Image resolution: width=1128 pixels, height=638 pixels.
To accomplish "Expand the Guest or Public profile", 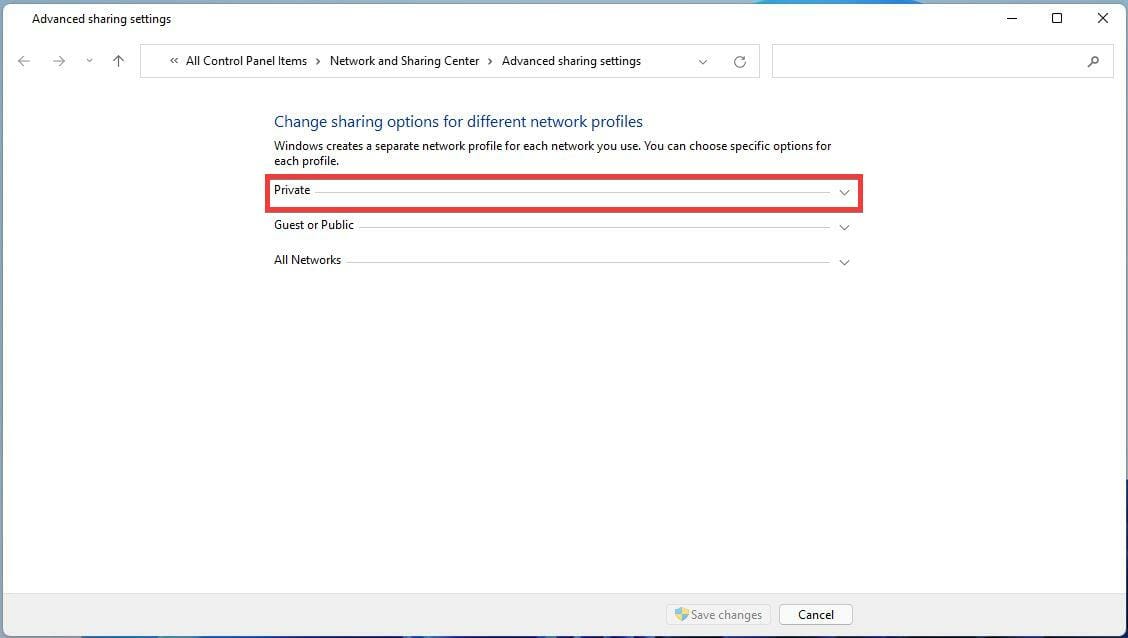I will (845, 227).
